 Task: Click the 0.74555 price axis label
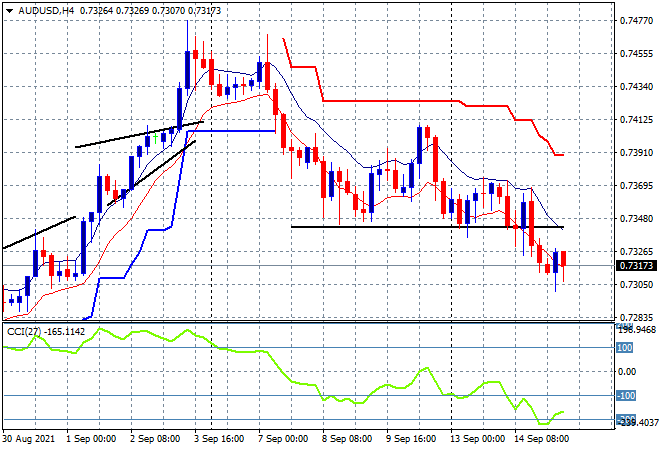[x=636, y=54]
